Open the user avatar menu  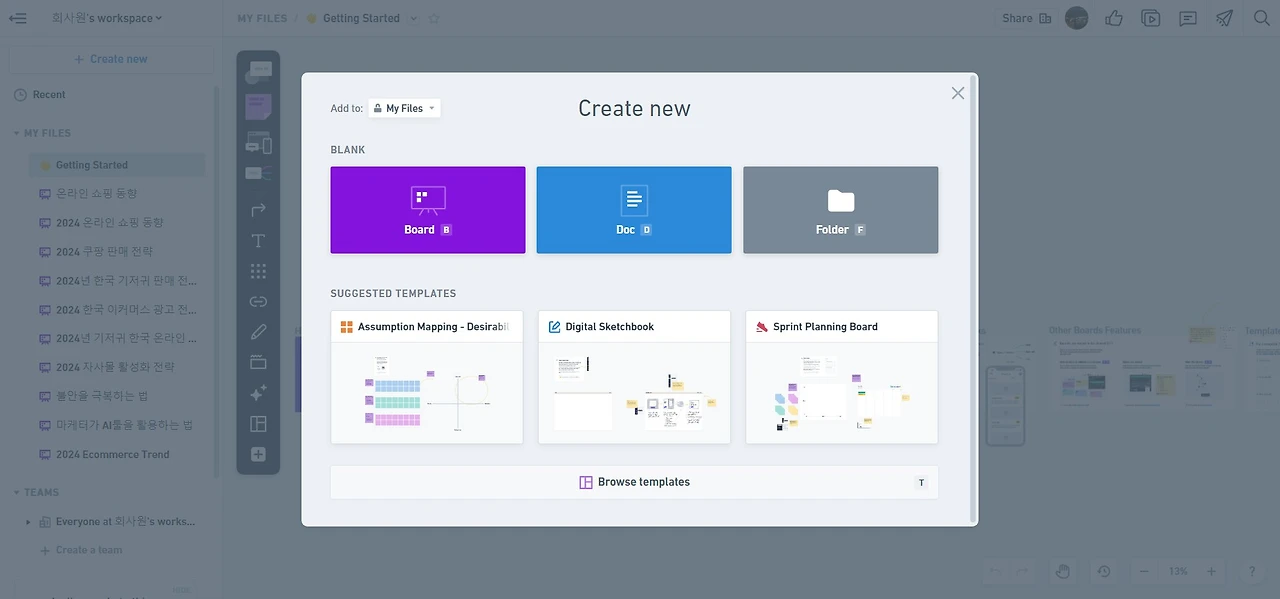[1076, 18]
